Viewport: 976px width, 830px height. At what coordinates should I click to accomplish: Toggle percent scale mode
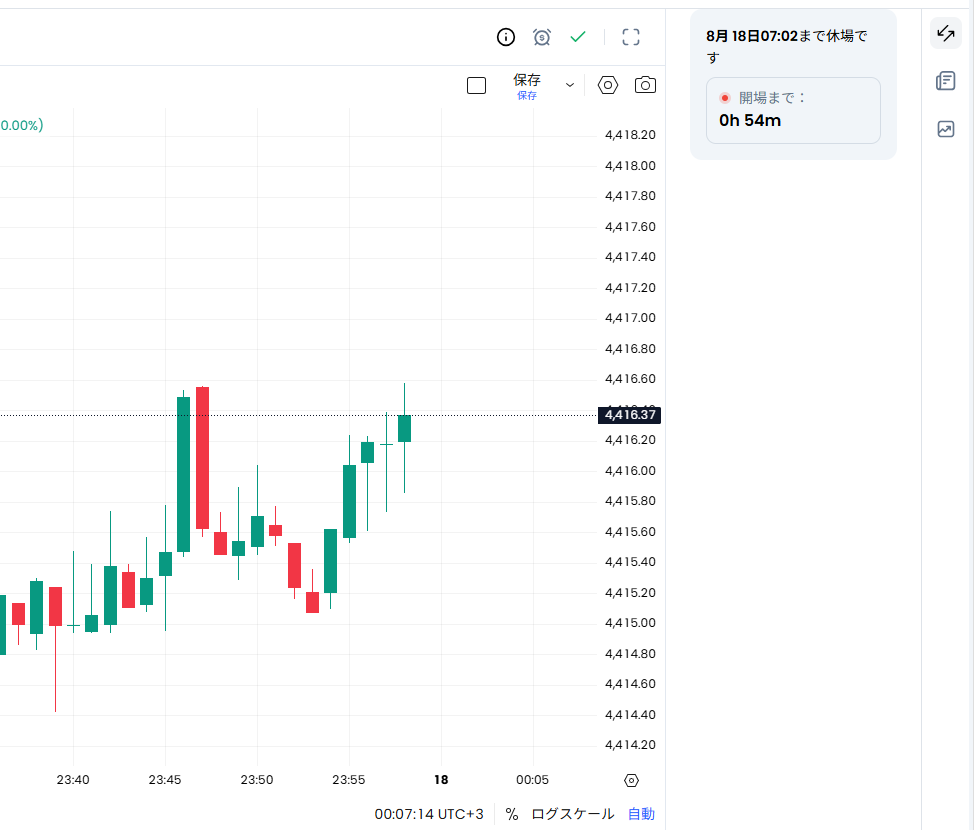coord(512,814)
